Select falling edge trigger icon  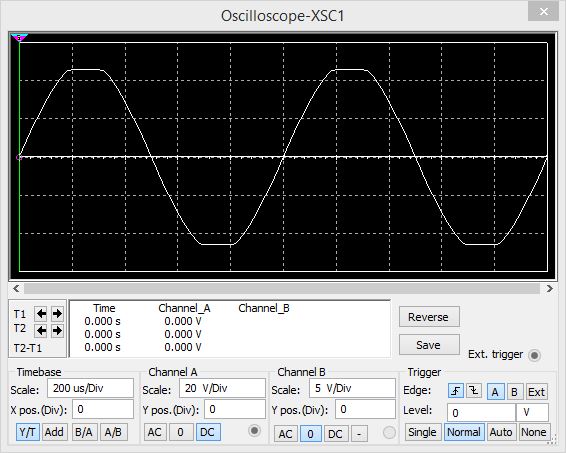474,391
